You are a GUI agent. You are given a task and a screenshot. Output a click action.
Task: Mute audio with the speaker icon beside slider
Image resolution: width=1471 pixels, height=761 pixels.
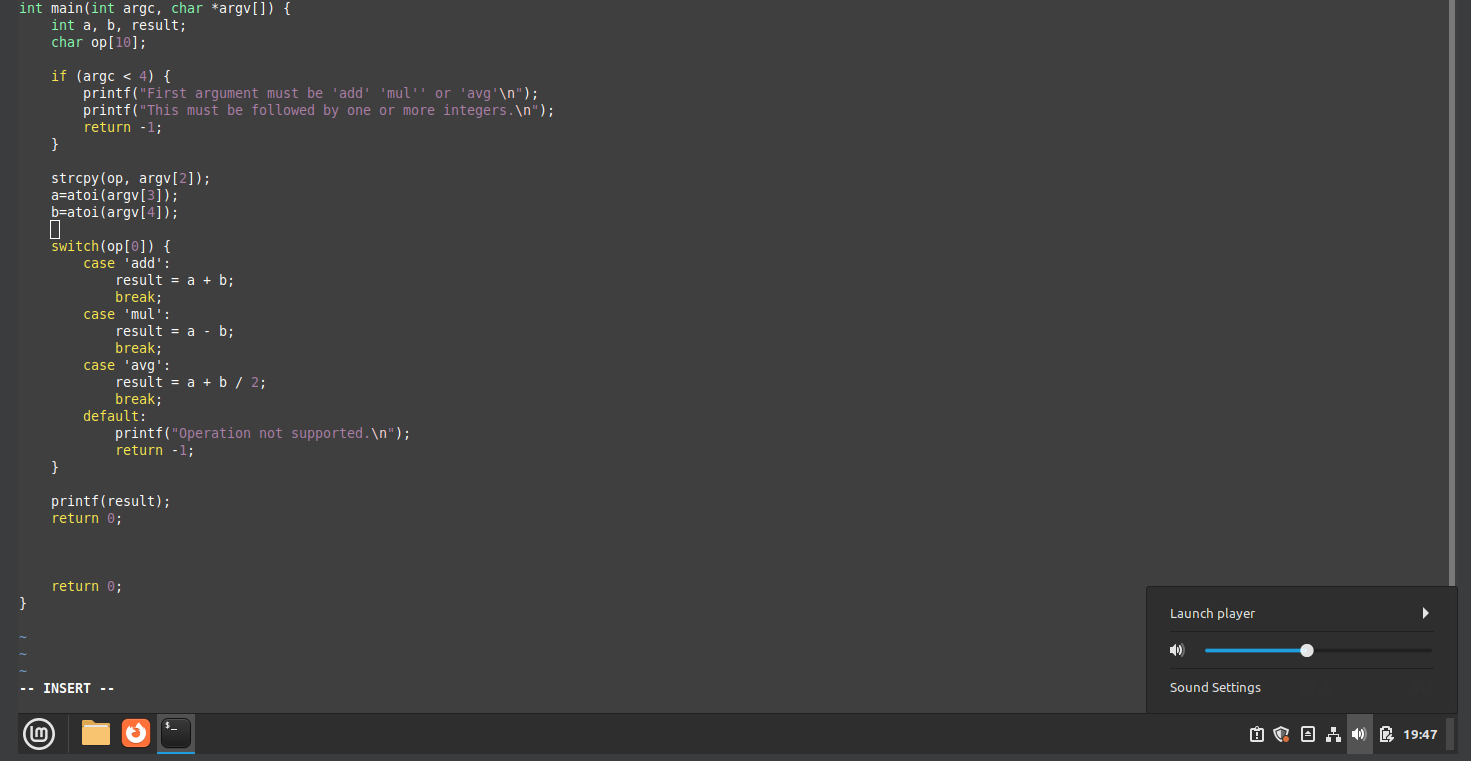(x=1177, y=651)
